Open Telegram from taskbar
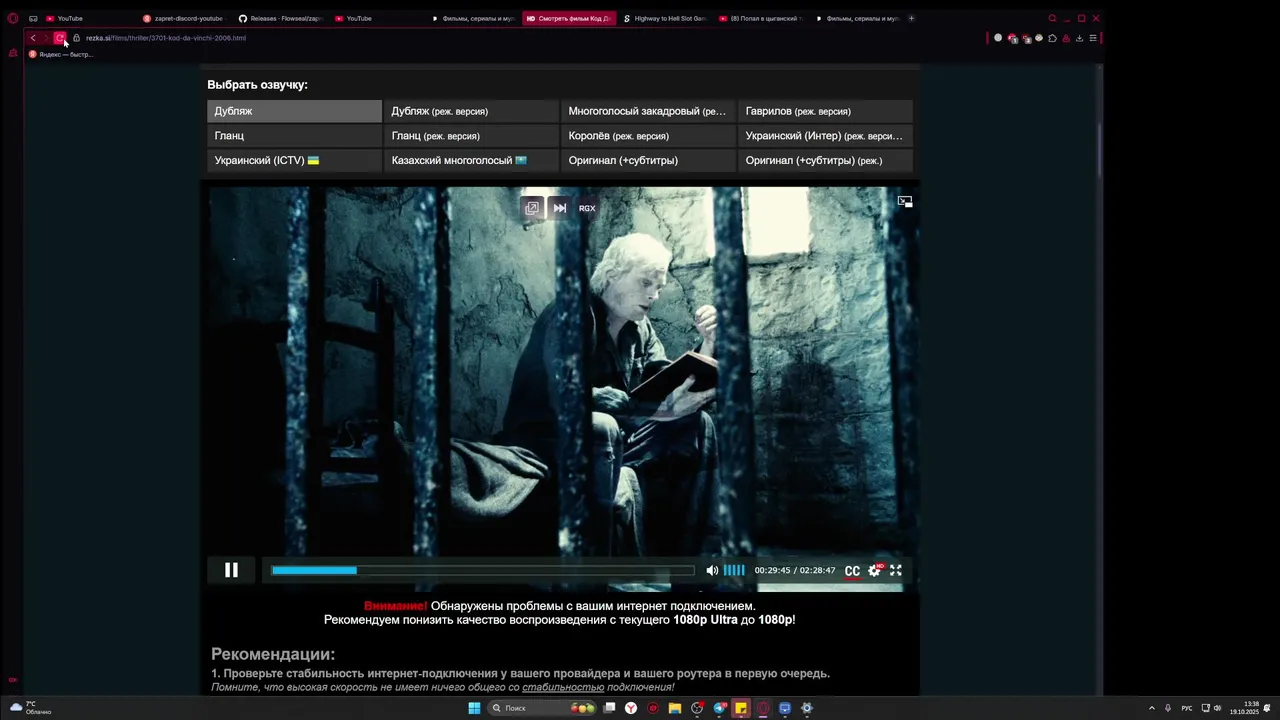This screenshot has width=1280, height=720. coord(719,708)
